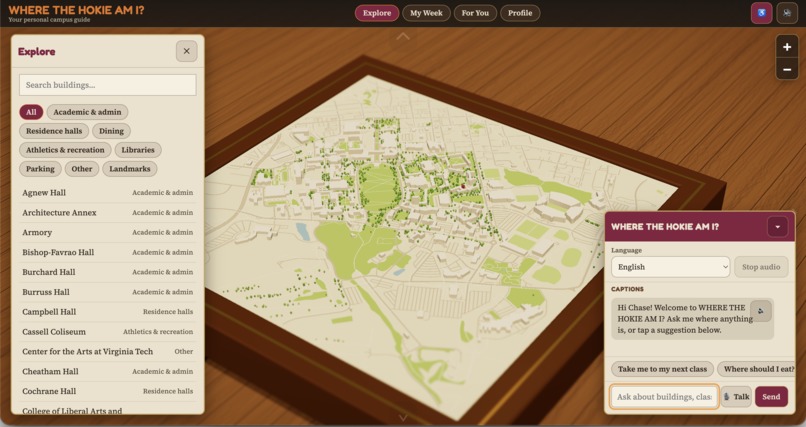Image resolution: width=806 pixels, height=427 pixels.
Task: Select Burruss Hall in the list
Action: (107, 292)
